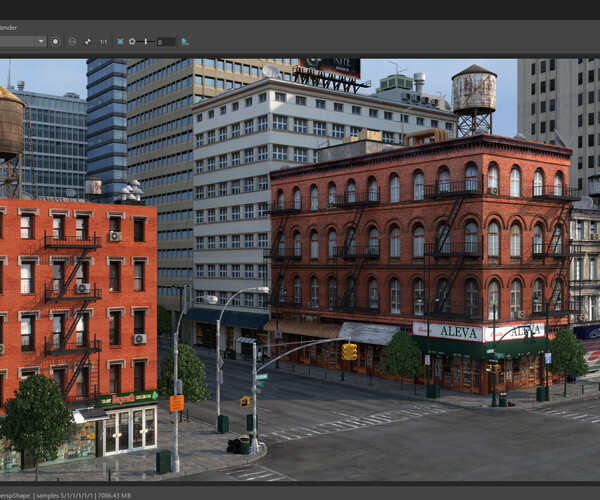The width and height of the screenshot is (600, 500).
Task: Click the blue icon after the exposure field
Action: (185, 42)
